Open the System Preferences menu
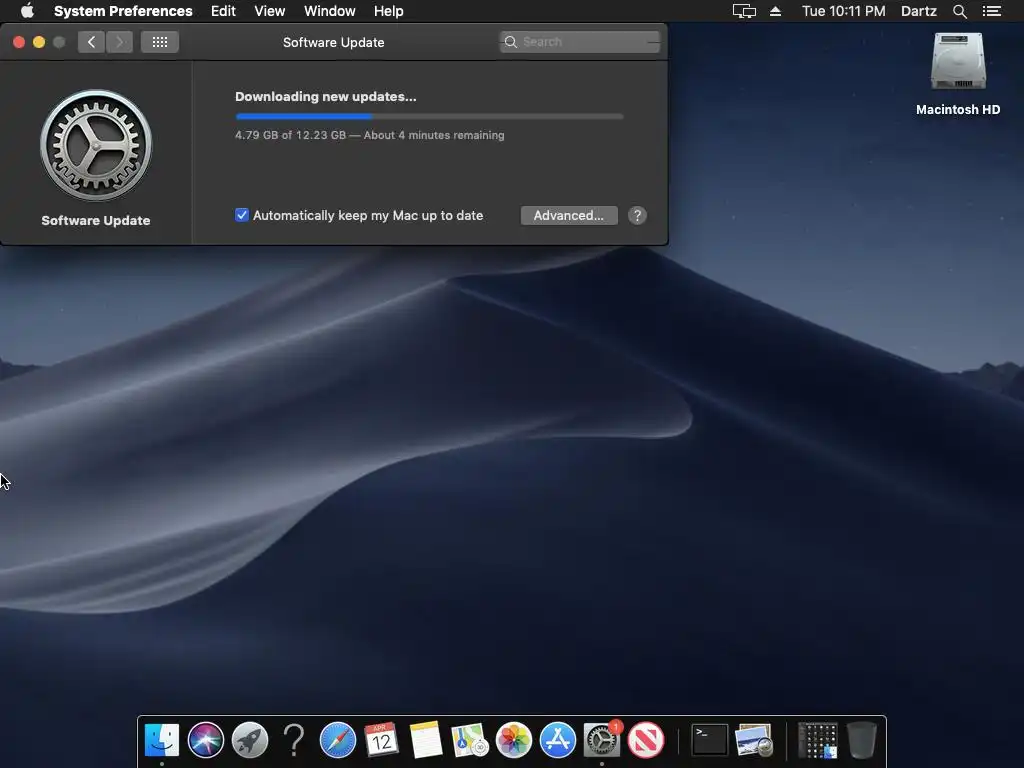1024x768 pixels. (123, 11)
